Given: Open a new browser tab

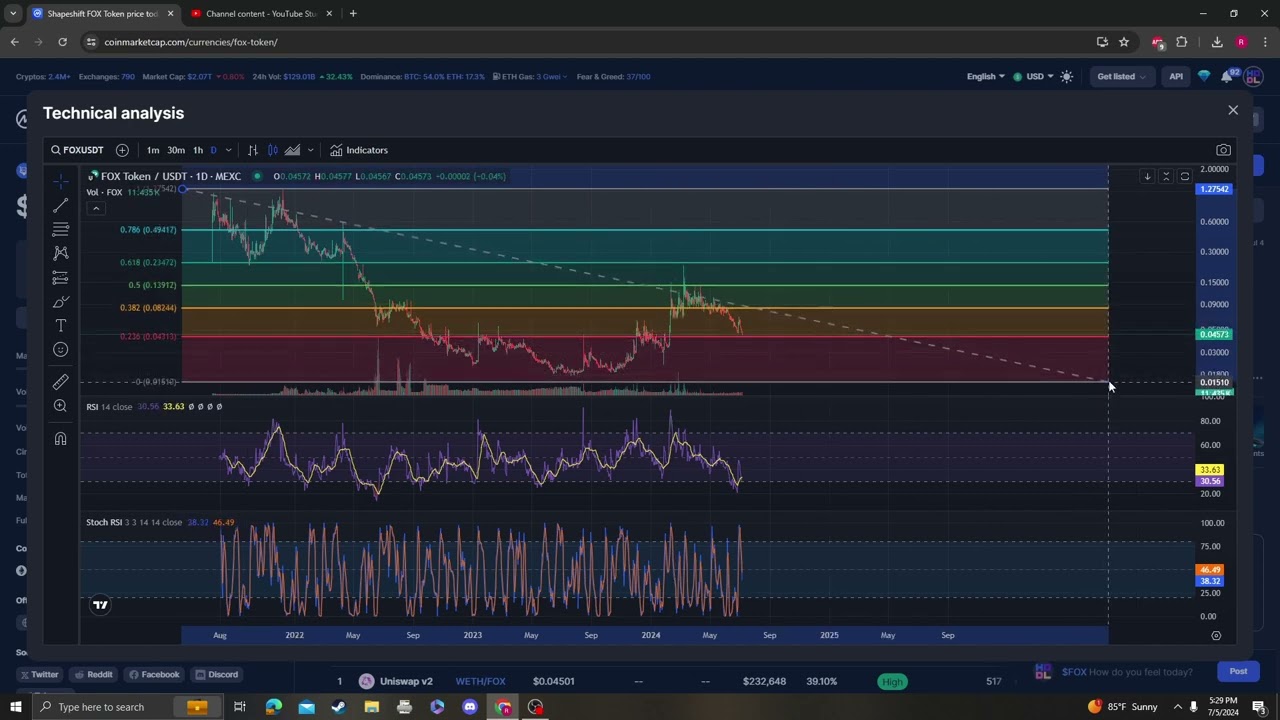Looking at the screenshot, I should pyautogui.click(x=353, y=13).
